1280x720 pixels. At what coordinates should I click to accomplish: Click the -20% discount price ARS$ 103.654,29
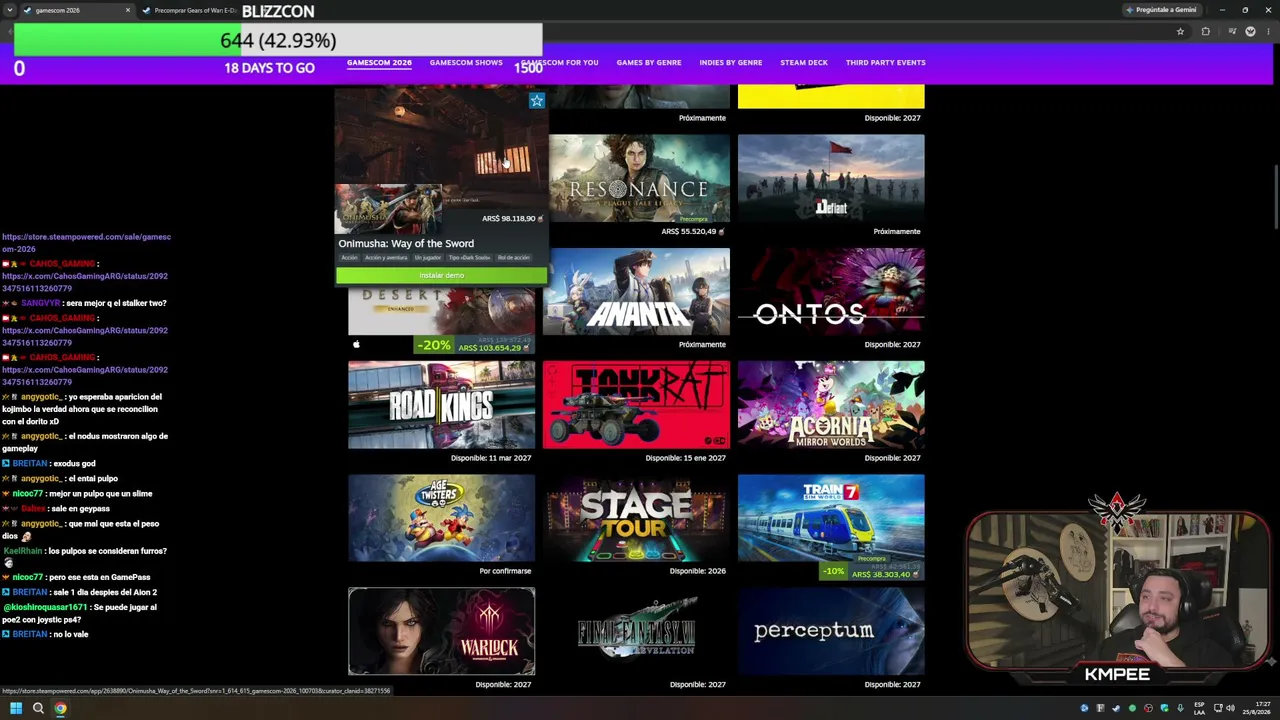pos(473,345)
